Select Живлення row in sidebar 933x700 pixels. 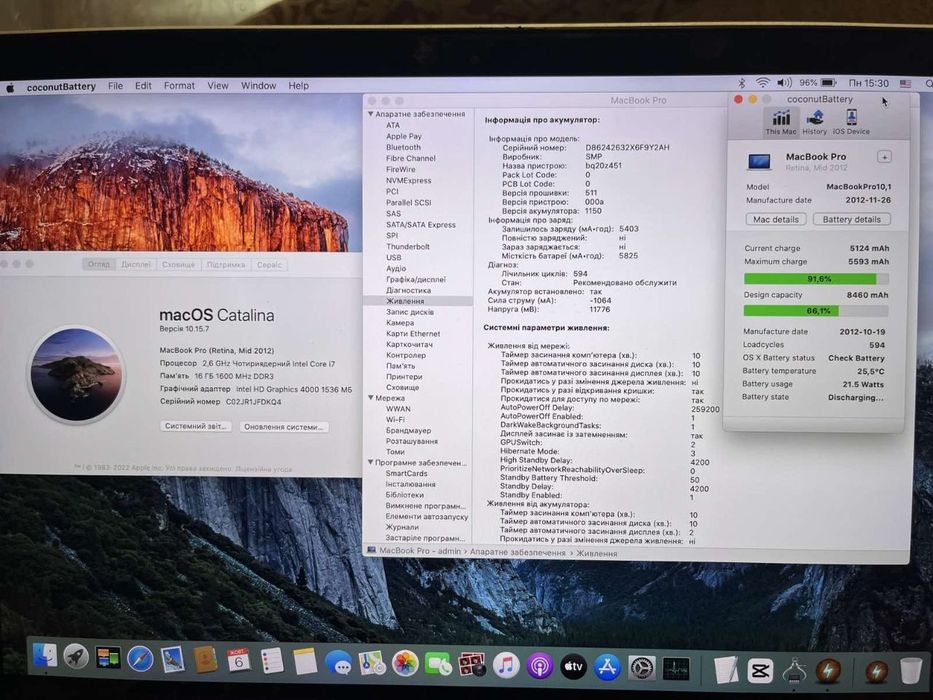click(x=418, y=301)
